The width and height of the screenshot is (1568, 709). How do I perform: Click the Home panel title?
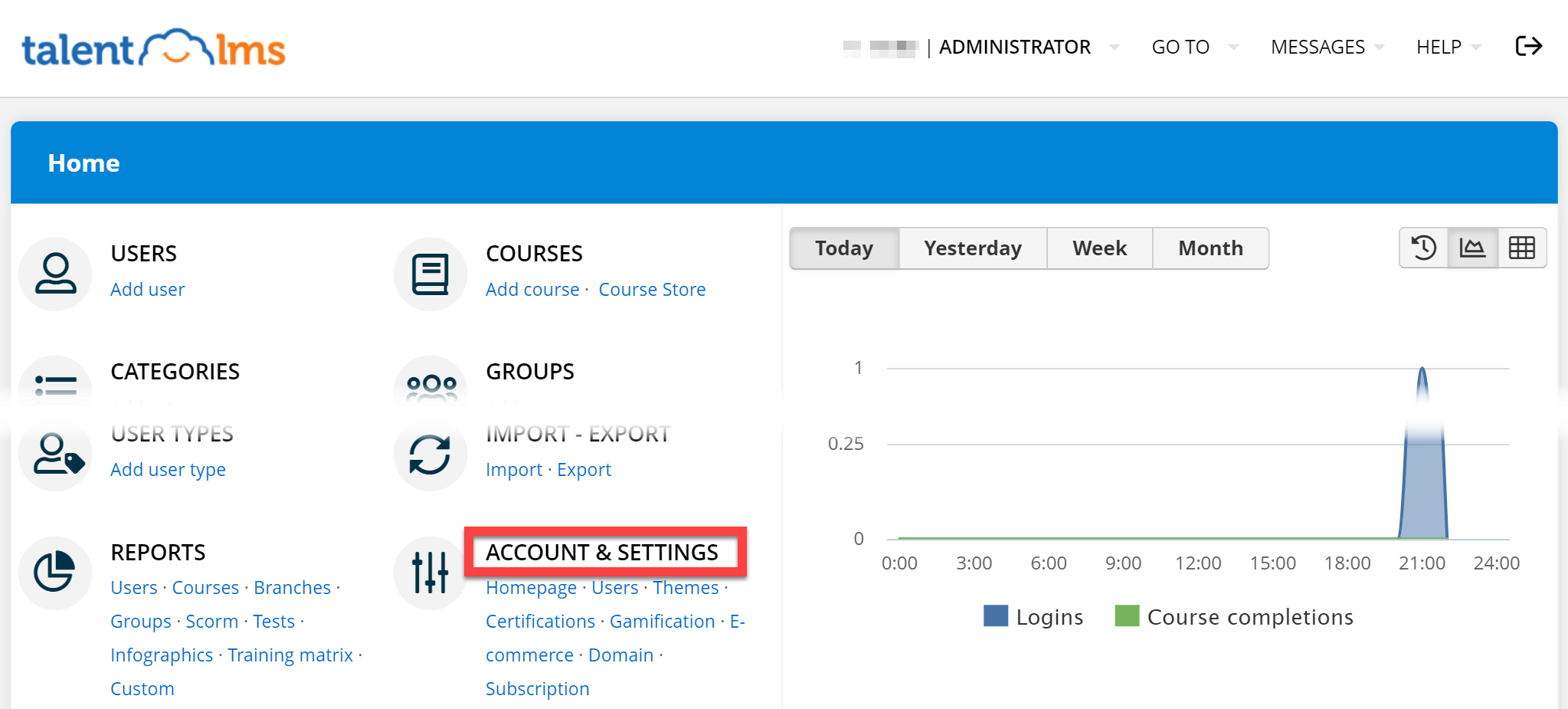[x=83, y=162]
